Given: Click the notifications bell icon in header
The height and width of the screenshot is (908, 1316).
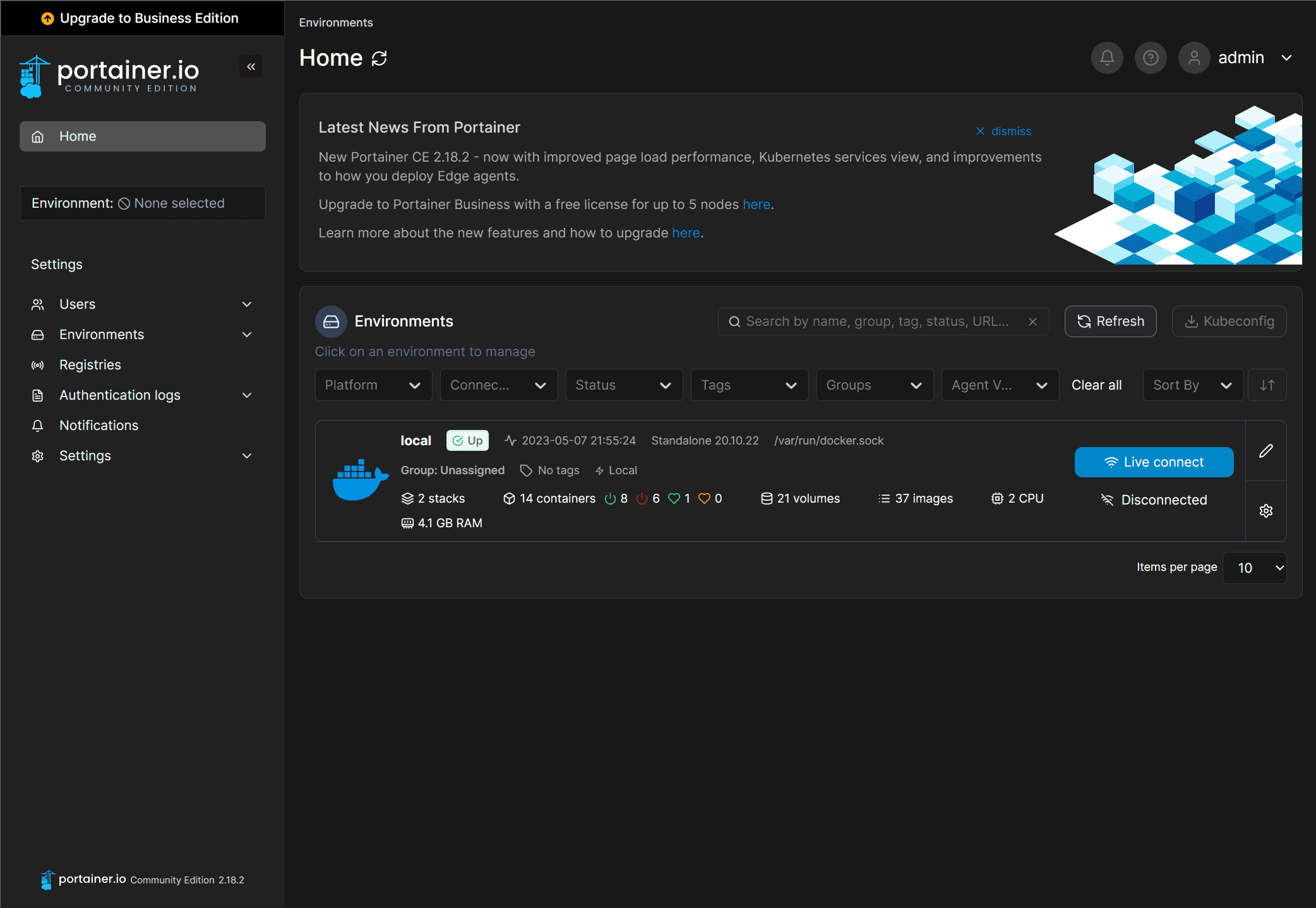Looking at the screenshot, I should point(1106,58).
